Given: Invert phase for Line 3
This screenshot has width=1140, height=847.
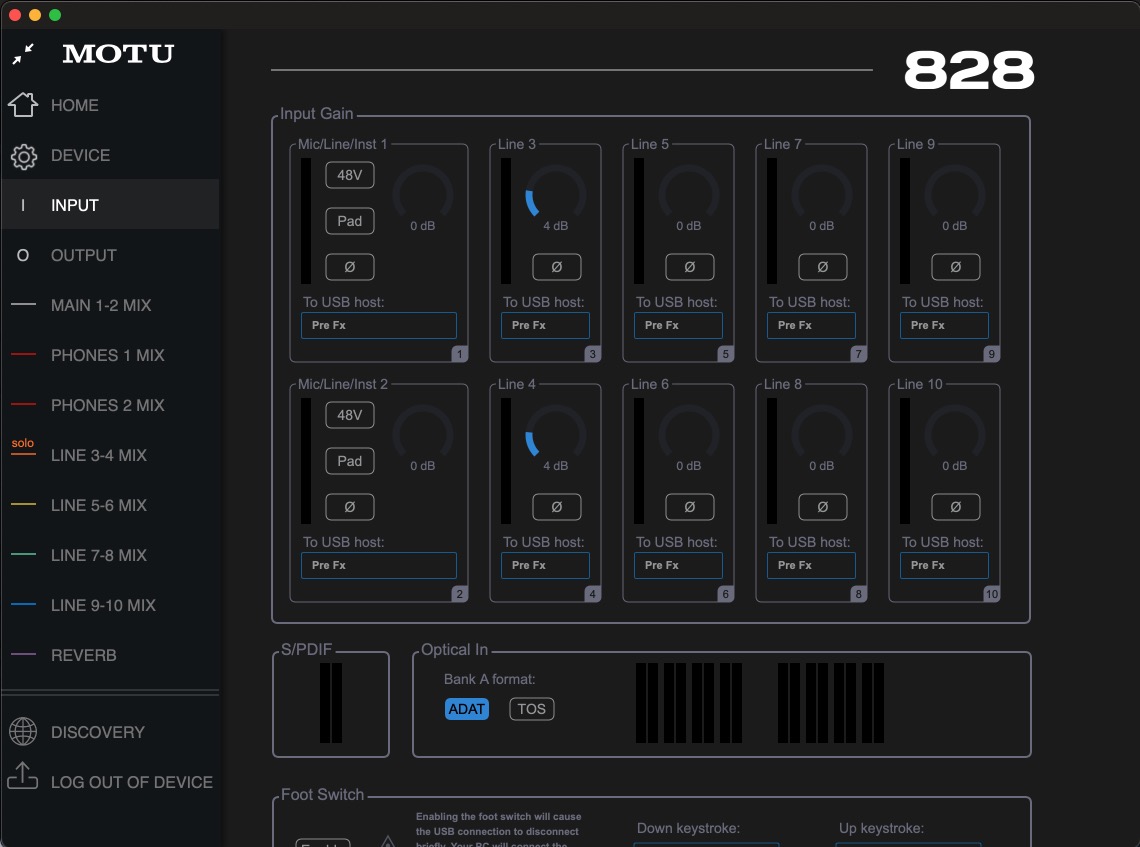Looking at the screenshot, I should click(x=557, y=267).
